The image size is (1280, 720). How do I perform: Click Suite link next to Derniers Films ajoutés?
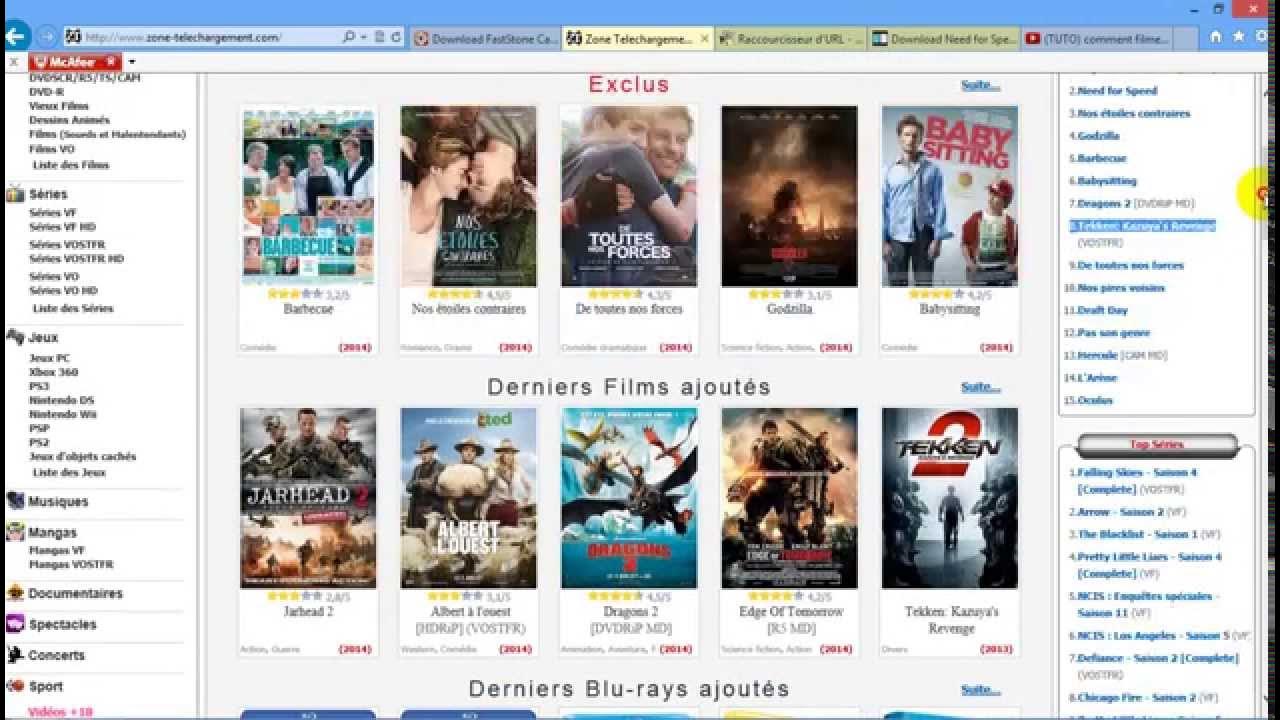(x=980, y=387)
